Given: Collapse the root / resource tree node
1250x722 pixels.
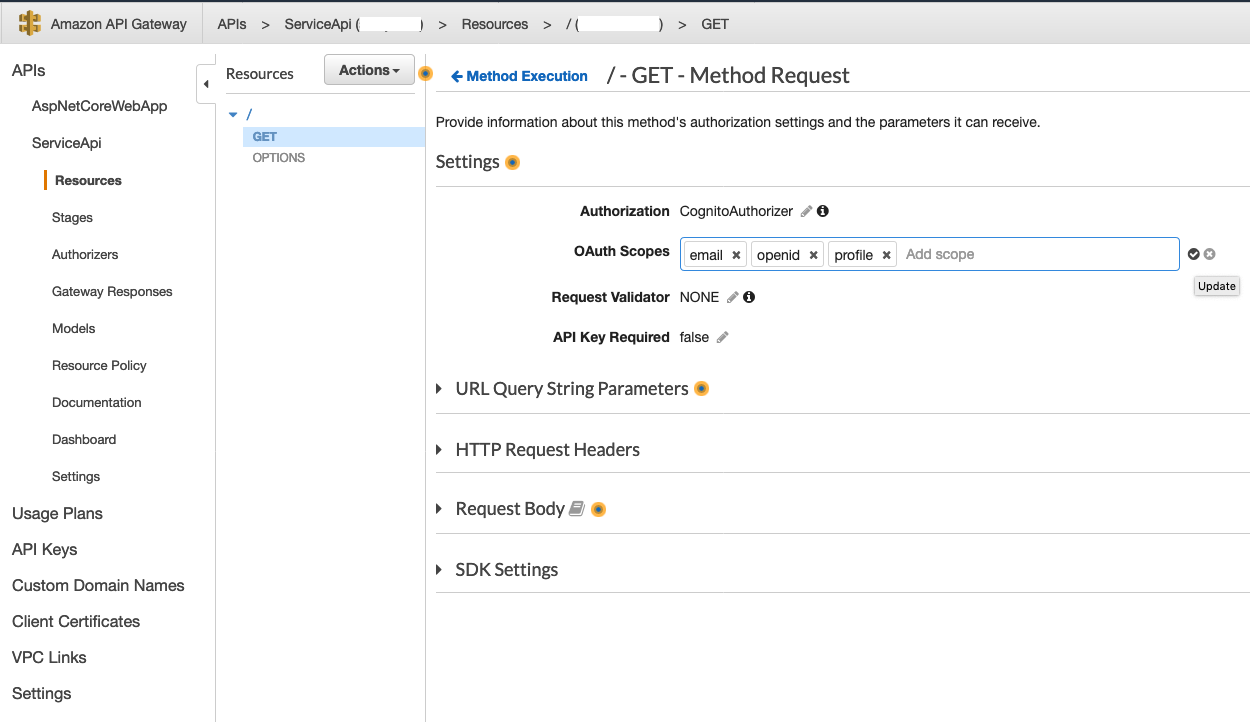Looking at the screenshot, I should pos(233,115).
